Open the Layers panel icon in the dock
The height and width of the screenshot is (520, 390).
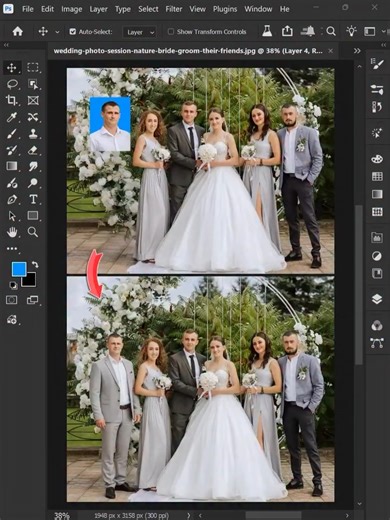(377, 299)
